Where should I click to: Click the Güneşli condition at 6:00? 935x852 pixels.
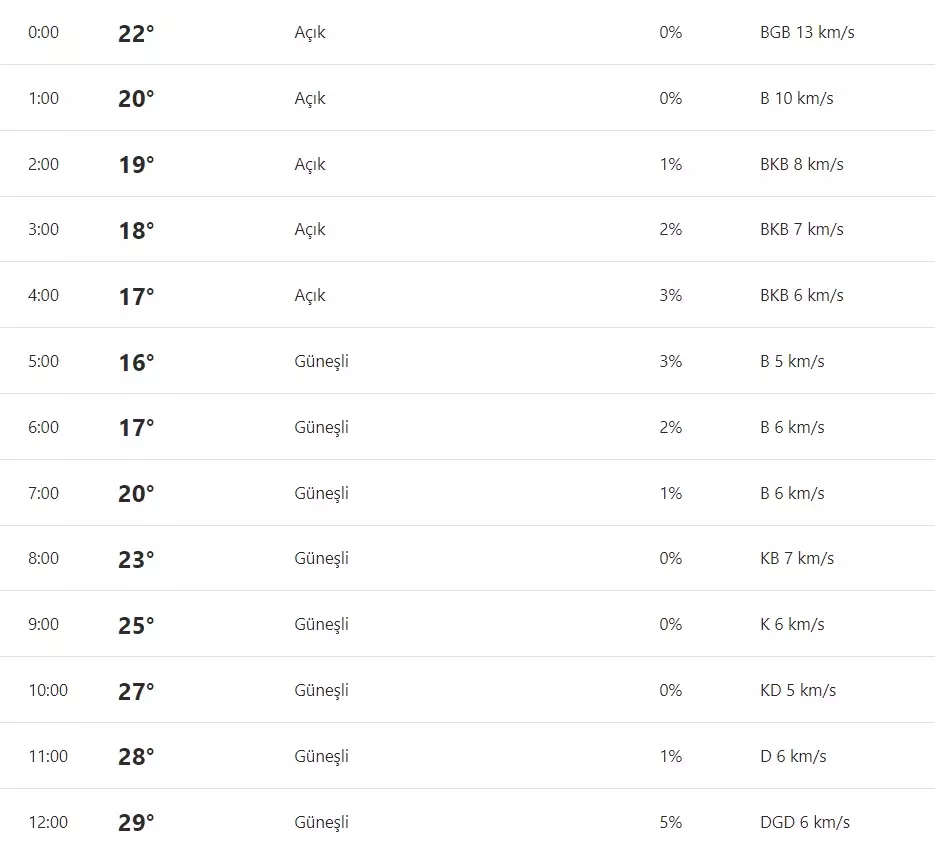pyautogui.click(x=321, y=427)
